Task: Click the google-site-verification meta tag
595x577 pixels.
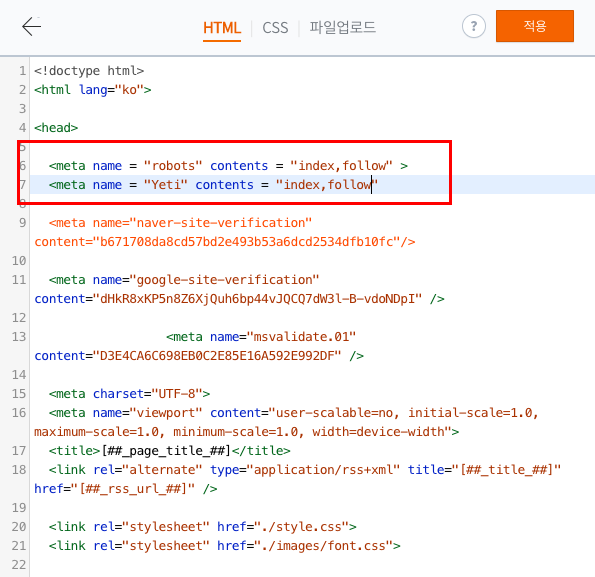Action: click(x=184, y=280)
